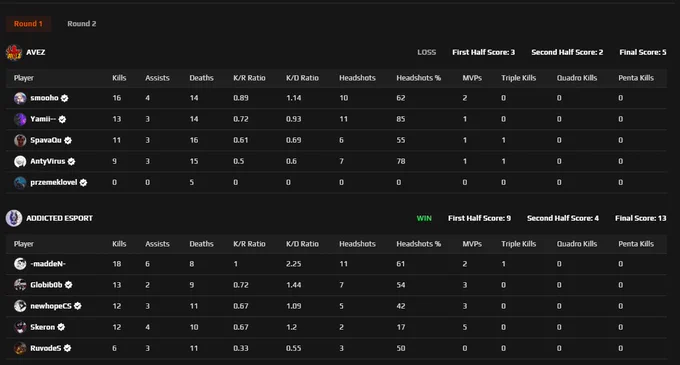Click the verified badge next to Skeron
This screenshot has width=680, height=365.
[61, 327]
